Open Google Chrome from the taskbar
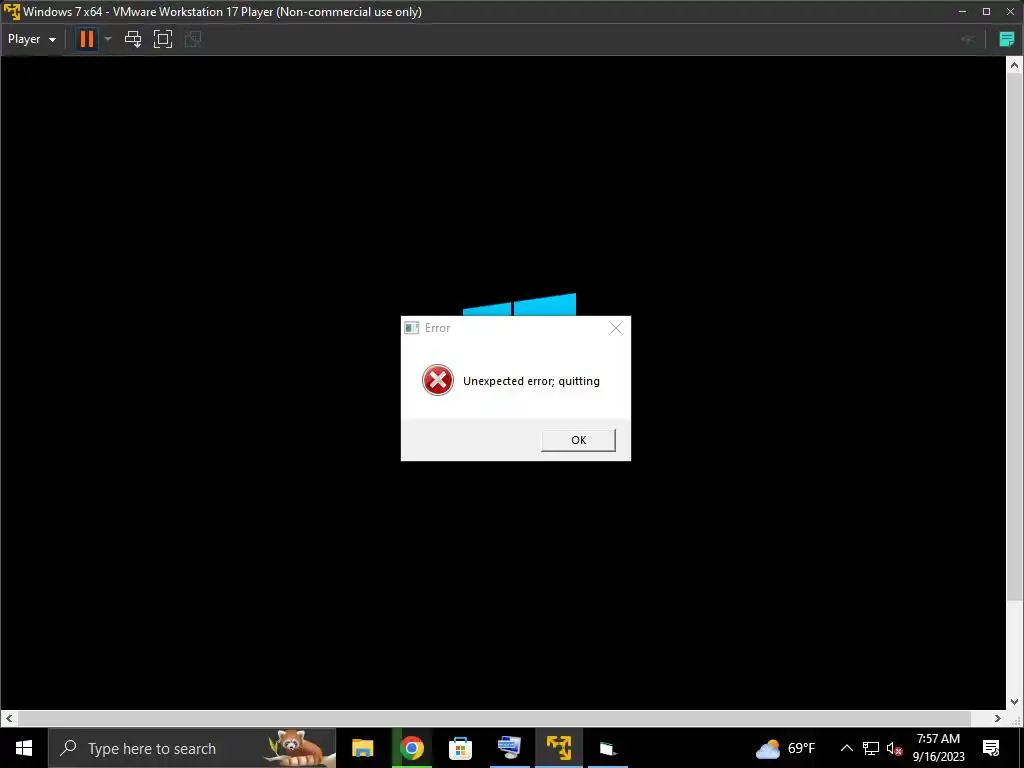 [412, 748]
